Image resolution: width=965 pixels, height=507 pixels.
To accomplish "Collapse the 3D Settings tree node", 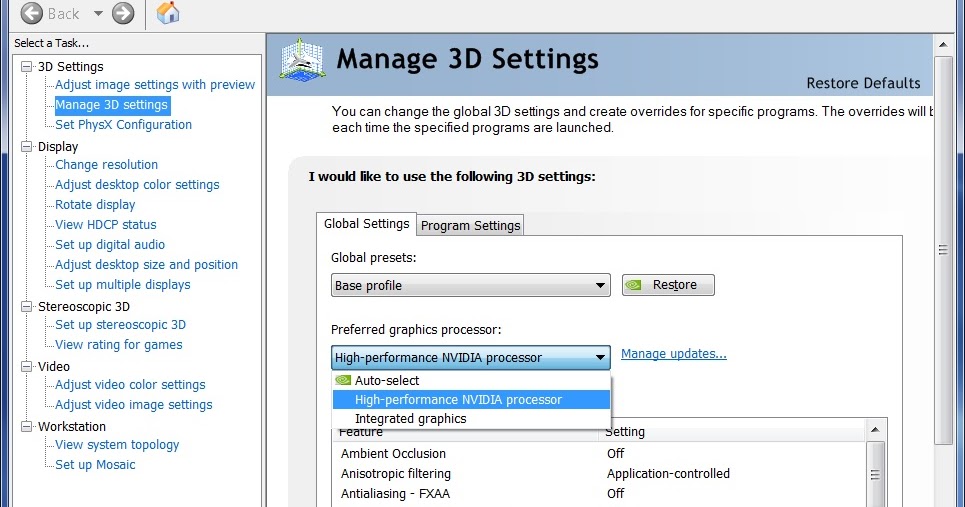I will [27, 67].
